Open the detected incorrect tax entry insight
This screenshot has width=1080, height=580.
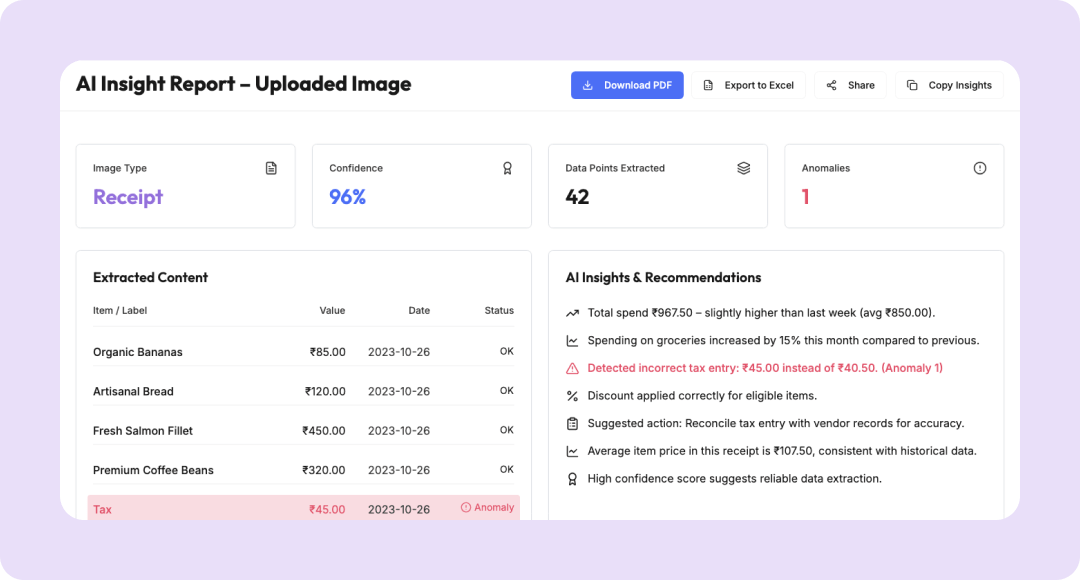tap(764, 368)
